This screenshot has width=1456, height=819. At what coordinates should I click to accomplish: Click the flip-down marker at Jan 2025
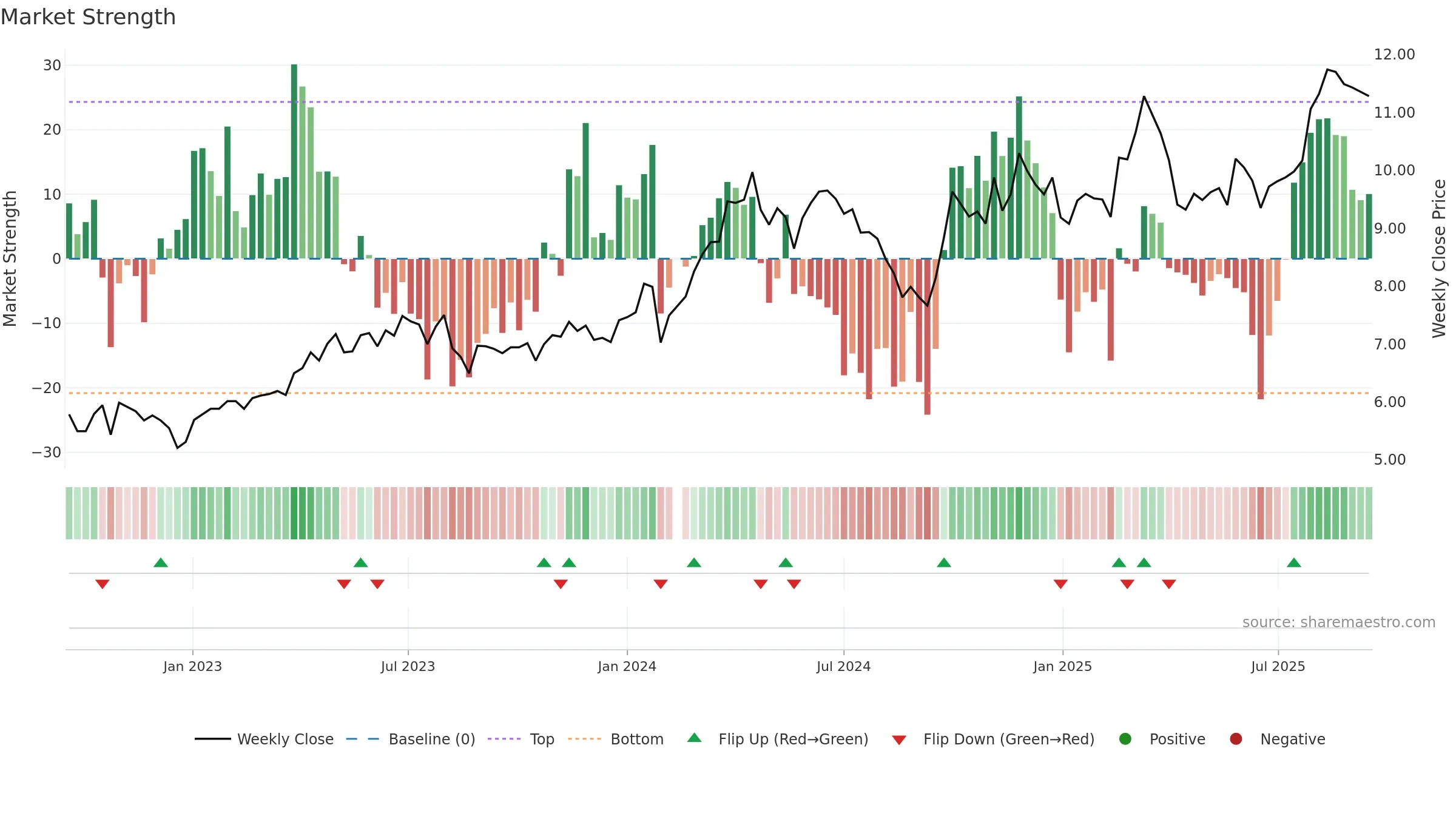click(x=1060, y=584)
